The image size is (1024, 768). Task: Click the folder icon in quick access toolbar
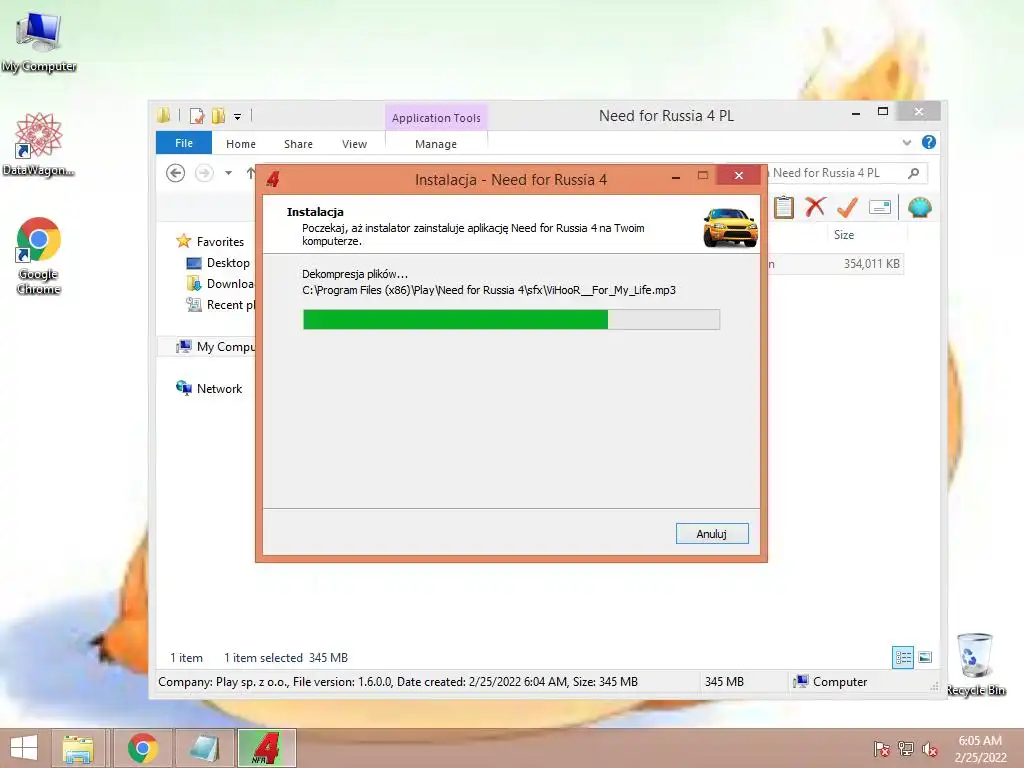click(164, 116)
